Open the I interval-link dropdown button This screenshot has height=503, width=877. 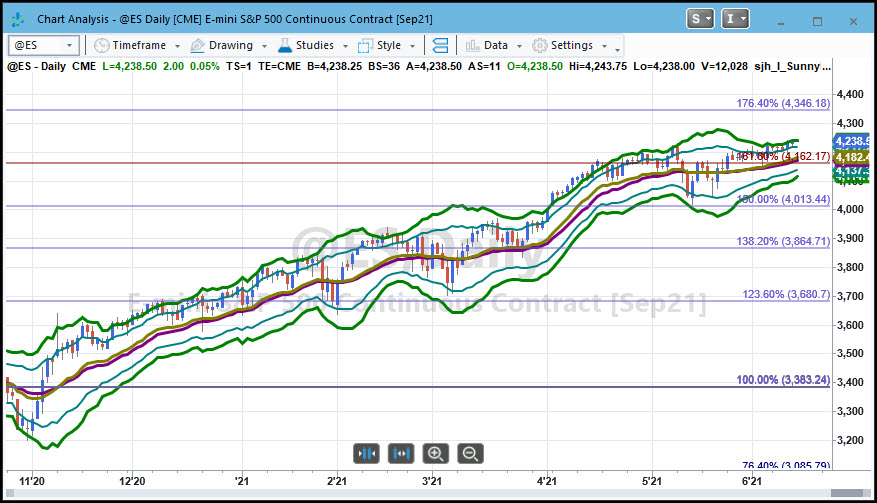(x=735, y=19)
